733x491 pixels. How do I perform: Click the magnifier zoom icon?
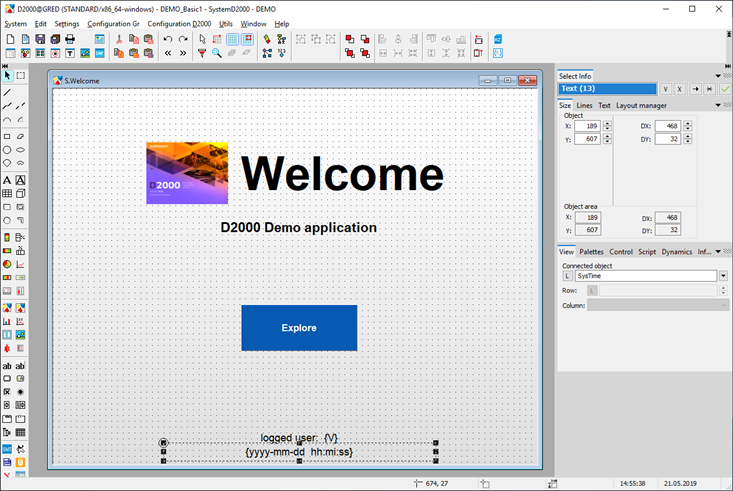pos(216,53)
